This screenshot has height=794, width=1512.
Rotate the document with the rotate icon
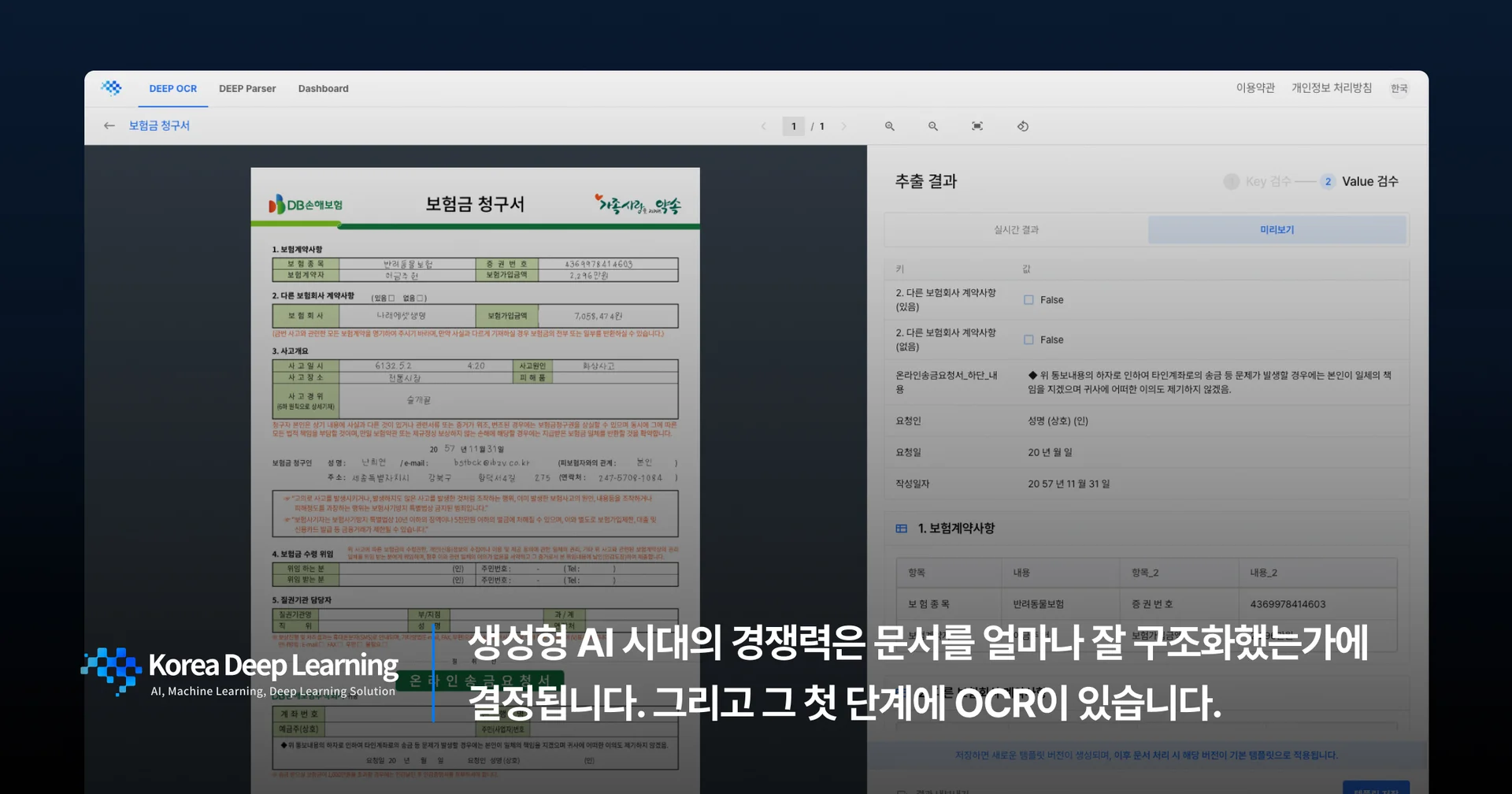[x=1022, y=126]
